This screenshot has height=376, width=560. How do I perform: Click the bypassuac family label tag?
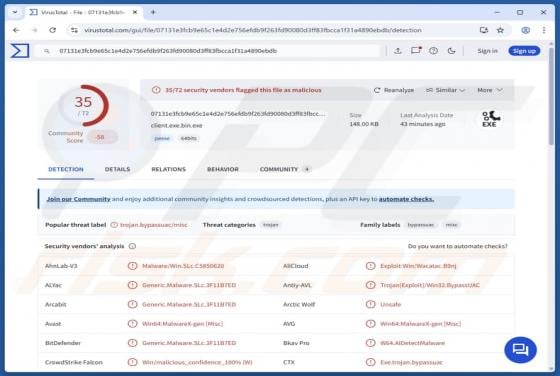click(421, 225)
